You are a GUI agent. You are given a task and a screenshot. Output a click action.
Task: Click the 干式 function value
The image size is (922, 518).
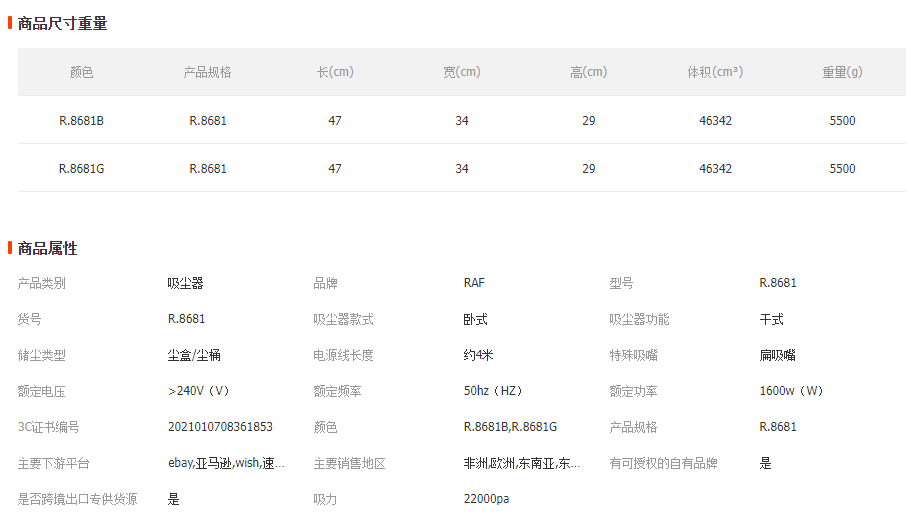point(771,319)
